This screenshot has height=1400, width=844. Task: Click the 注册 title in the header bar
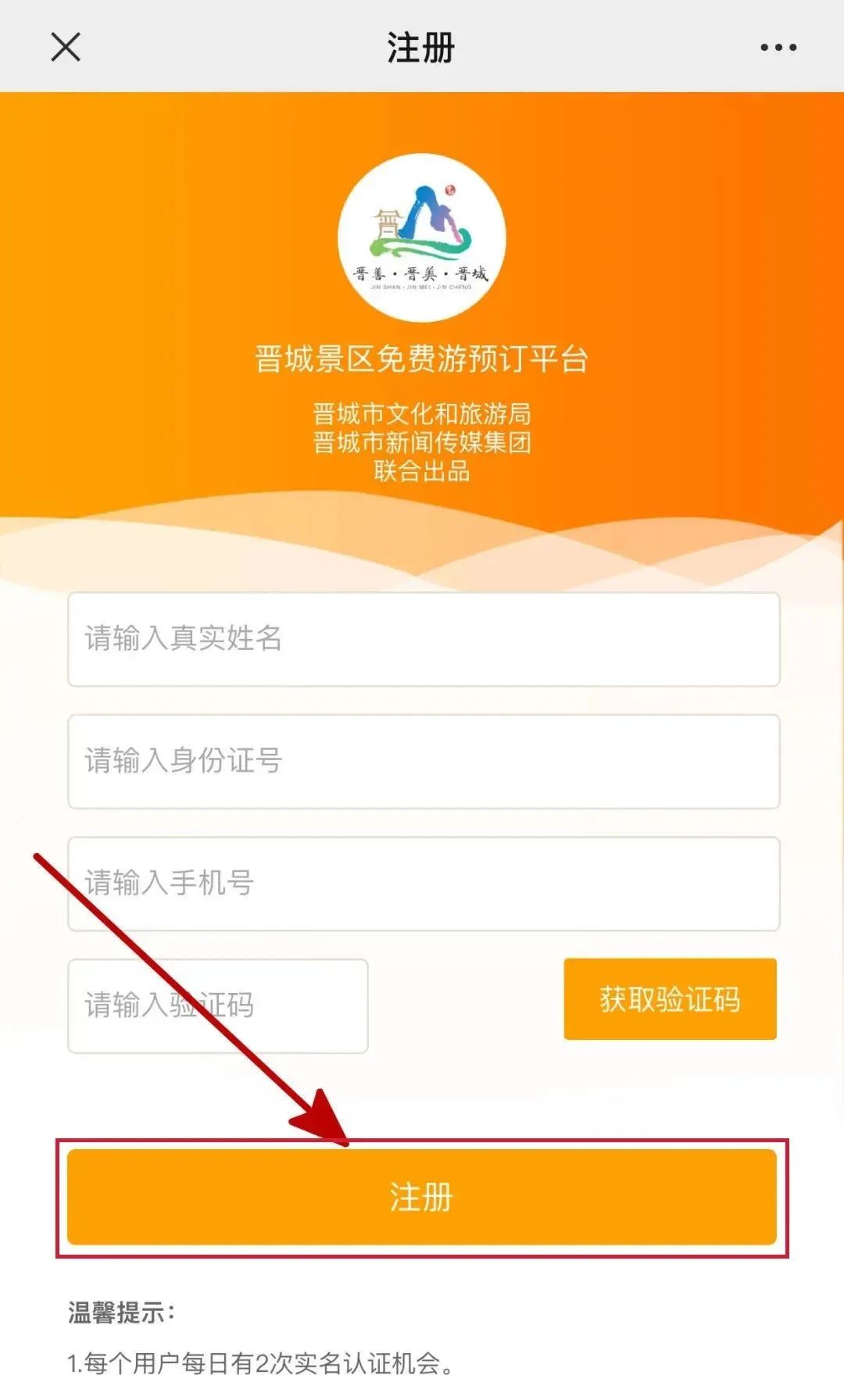pos(421,48)
